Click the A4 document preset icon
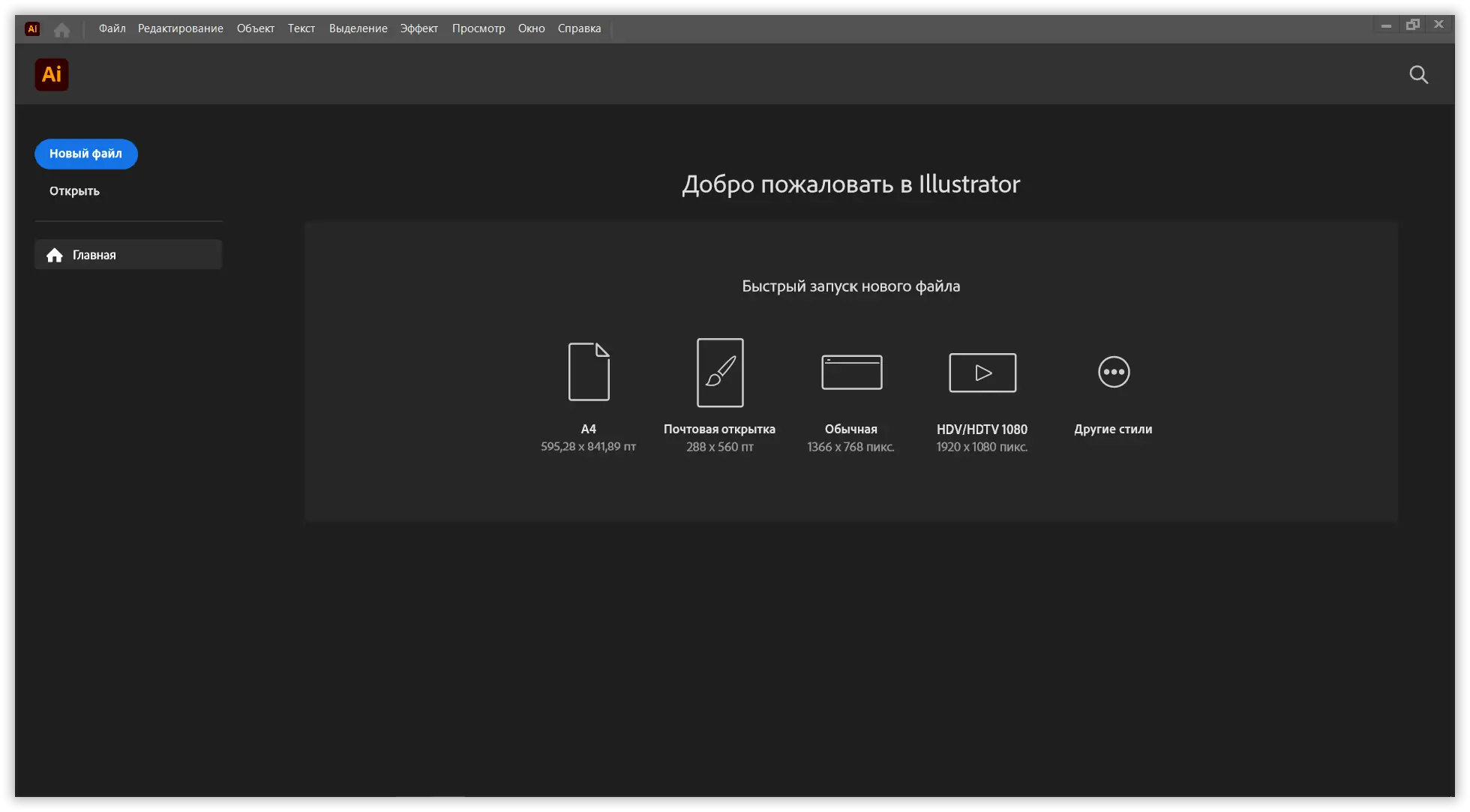Viewport: 1470px width, 812px height. tap(589, 372)
